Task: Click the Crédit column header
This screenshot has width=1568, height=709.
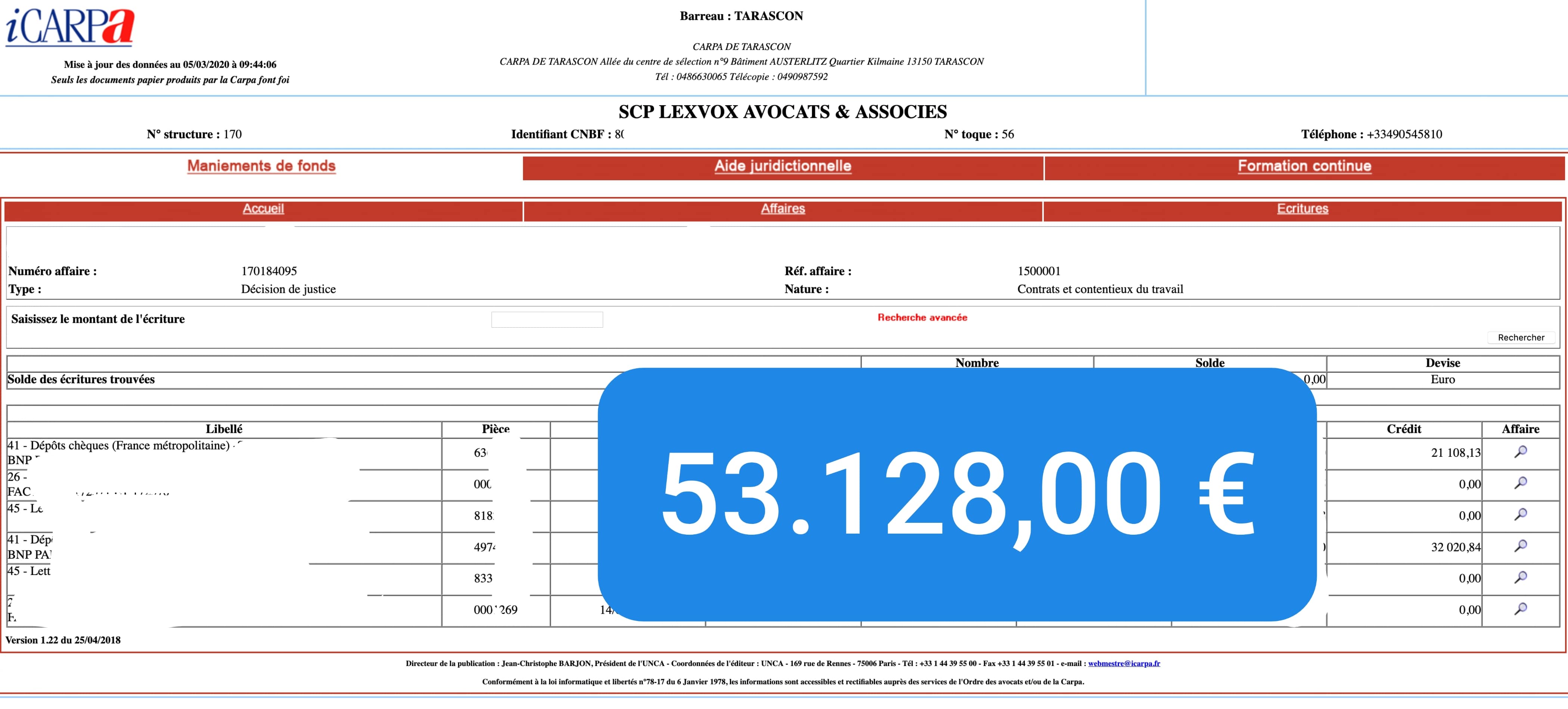Action: [1404, 429]
